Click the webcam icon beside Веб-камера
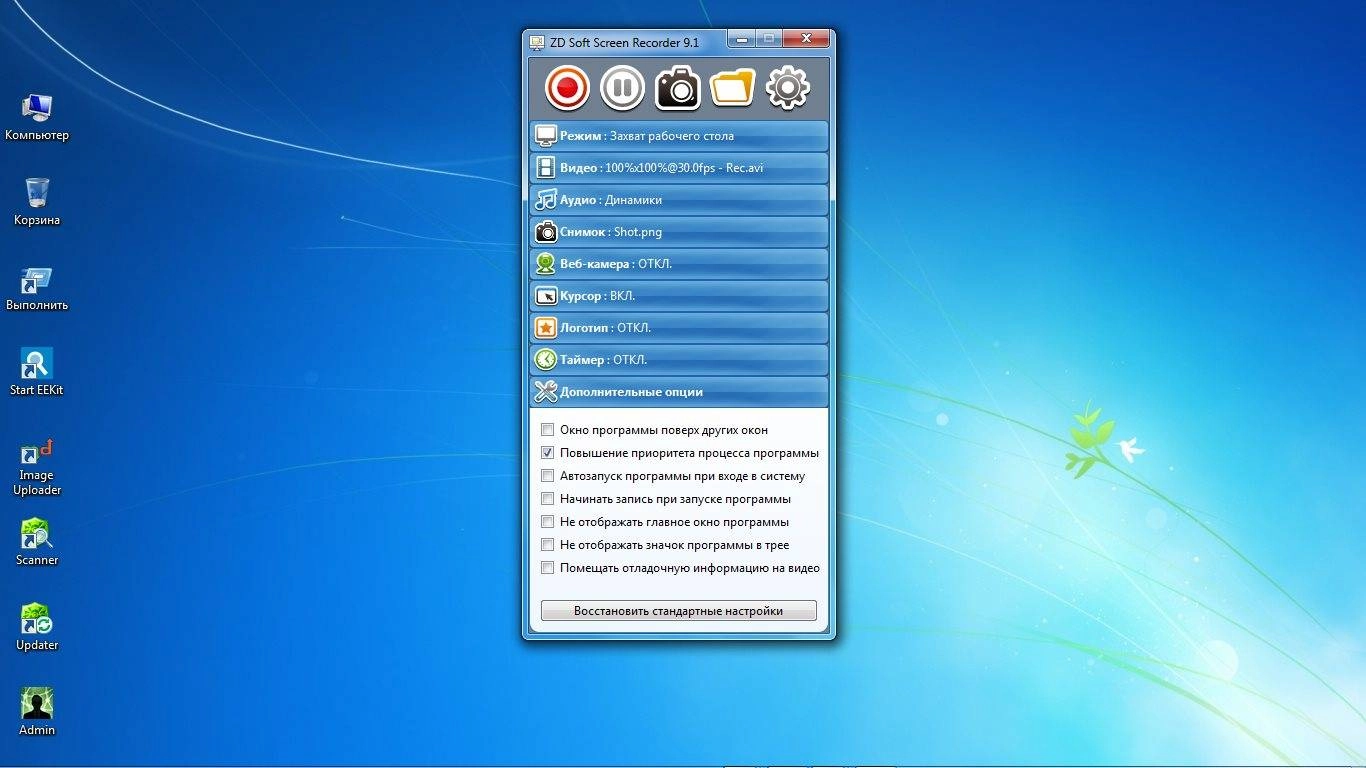 546,264
